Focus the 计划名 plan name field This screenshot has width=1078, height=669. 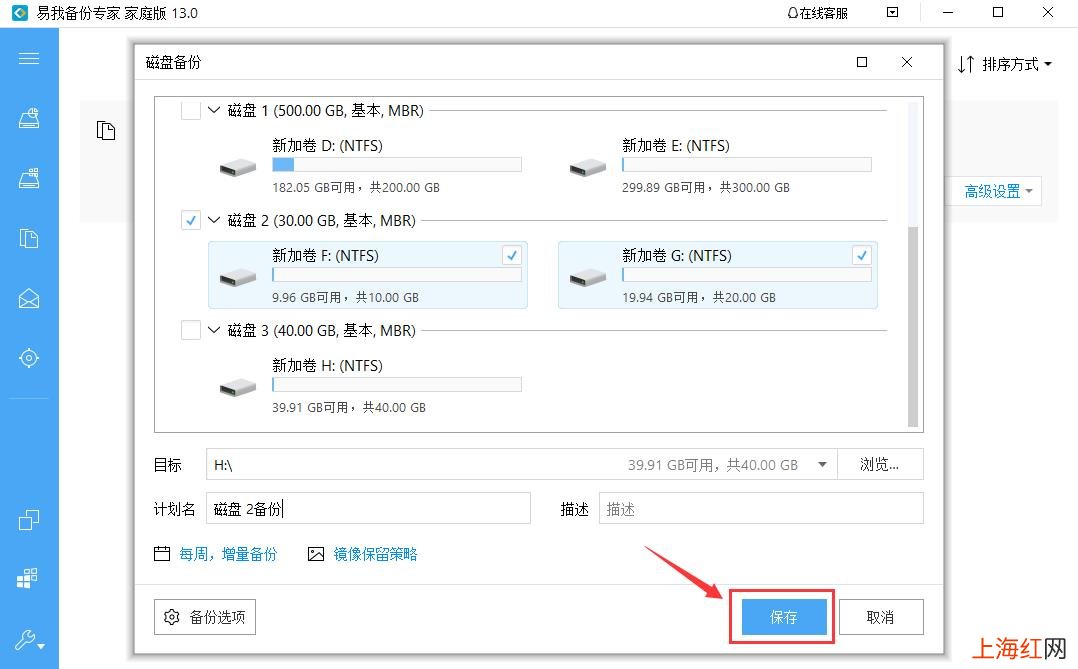pos(368,508)
